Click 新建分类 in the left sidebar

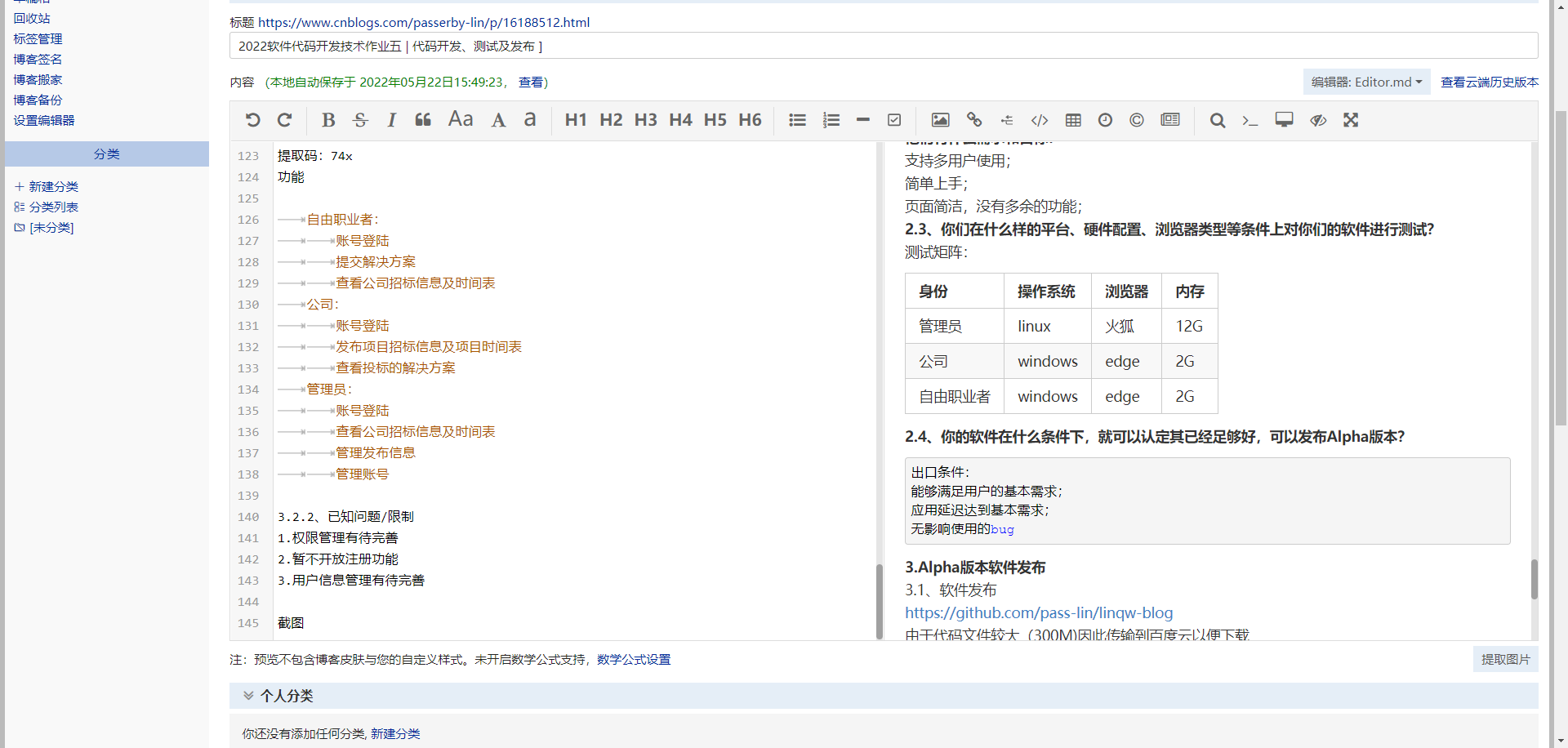point(47,186)
